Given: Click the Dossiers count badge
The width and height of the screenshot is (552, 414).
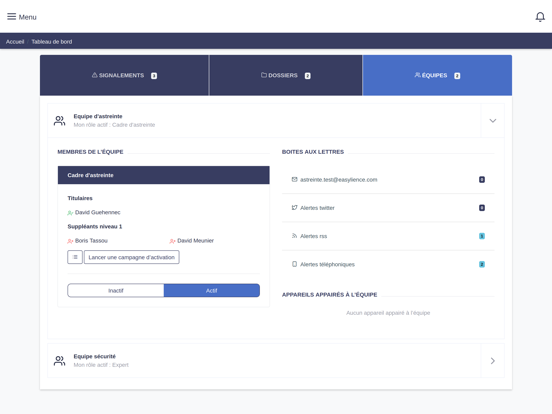Looking at the screenshot, I should [x=307, y=76].
